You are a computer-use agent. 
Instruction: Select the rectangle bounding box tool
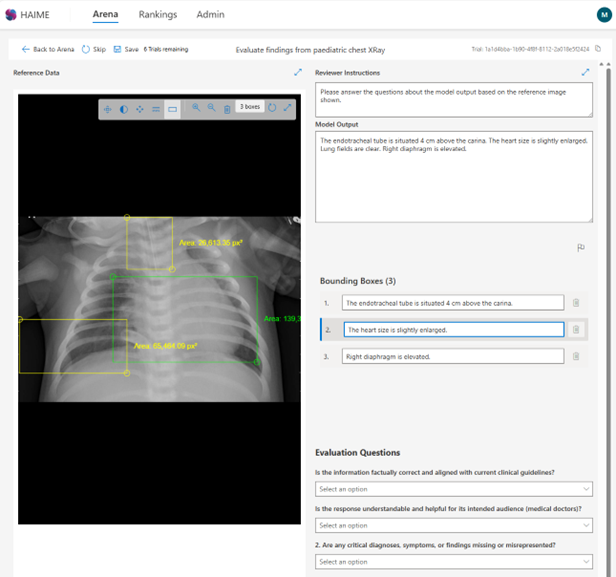pyautogui.click(x=172, y=109)
